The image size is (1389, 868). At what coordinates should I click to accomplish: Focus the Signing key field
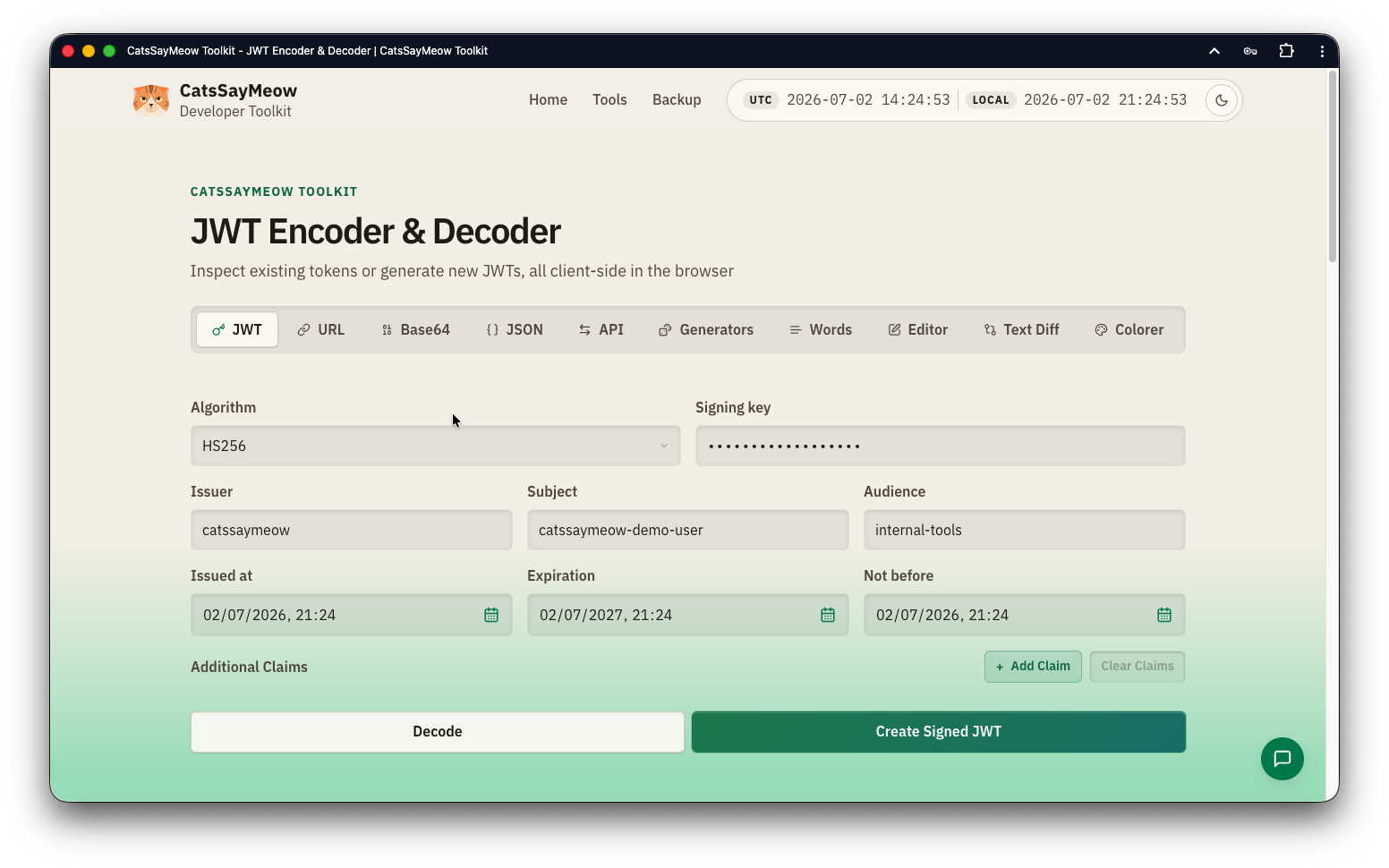pyautogui.click(x=941, y=446)
